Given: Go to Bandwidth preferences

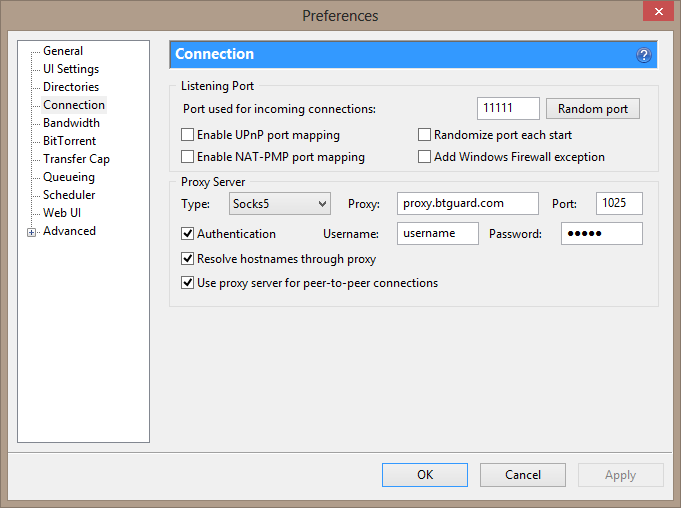Looking at the screenshot, I should pos(71,123).
